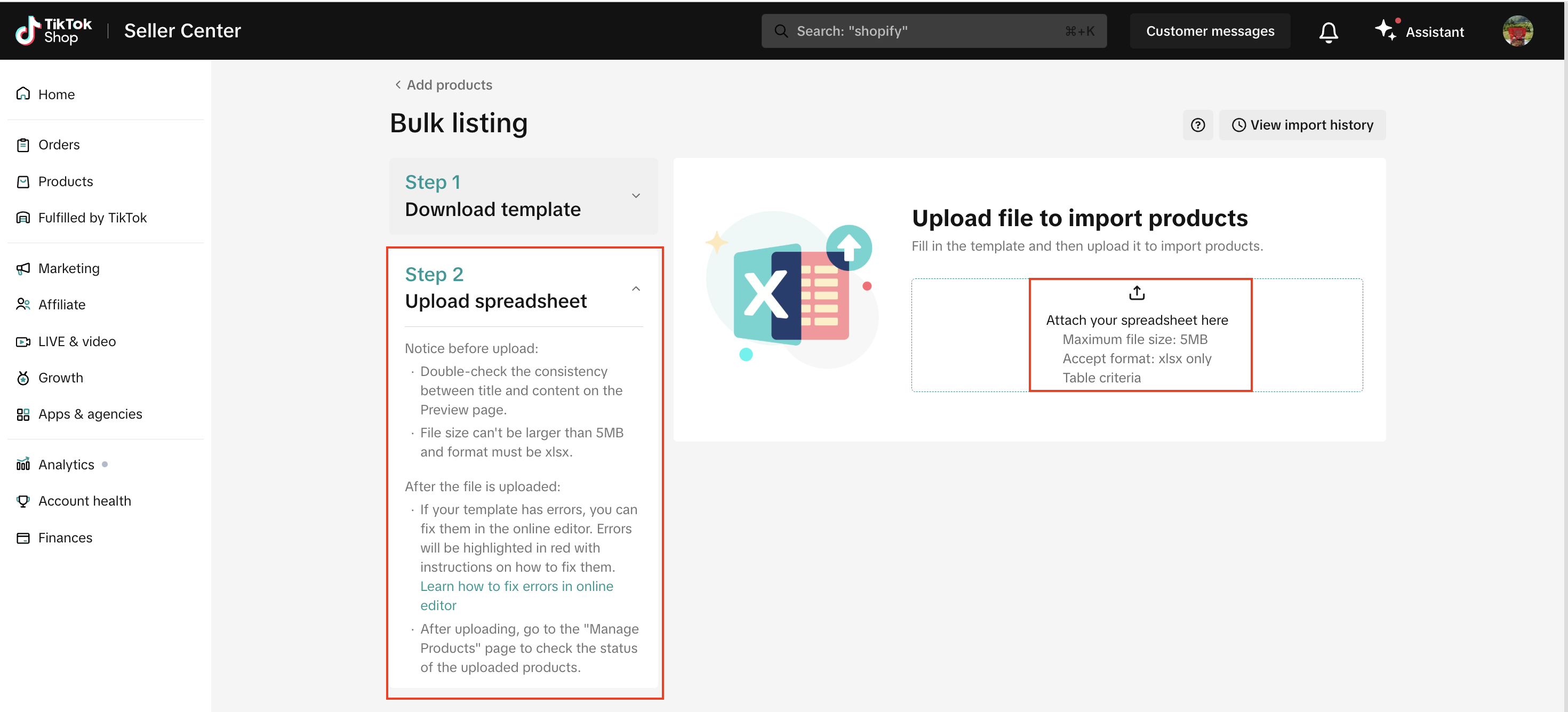Collapse Step 2 Upload spreadsheet chevron

click(x=636, y=289)
